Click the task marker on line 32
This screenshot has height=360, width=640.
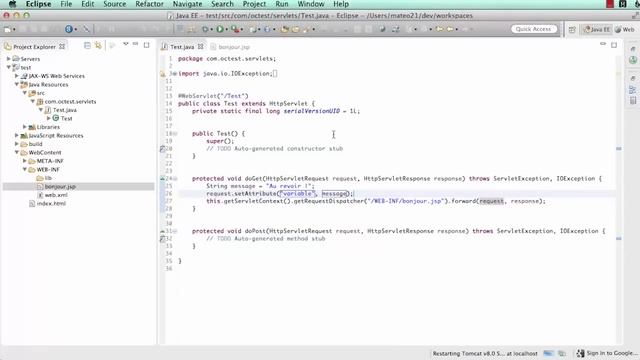click(162, 239)
